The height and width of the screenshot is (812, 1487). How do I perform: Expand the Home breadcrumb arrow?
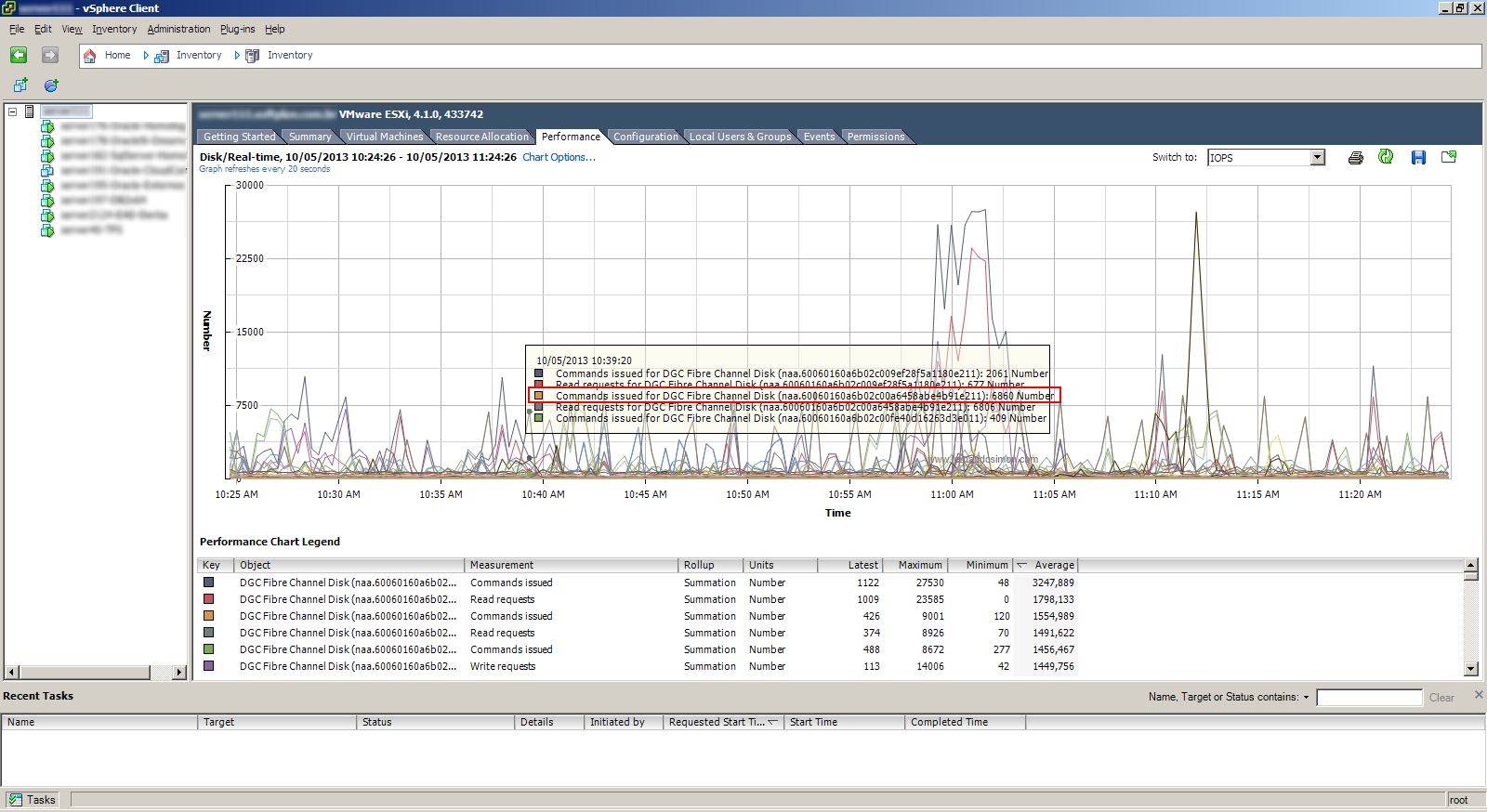[x=146, y=56]
